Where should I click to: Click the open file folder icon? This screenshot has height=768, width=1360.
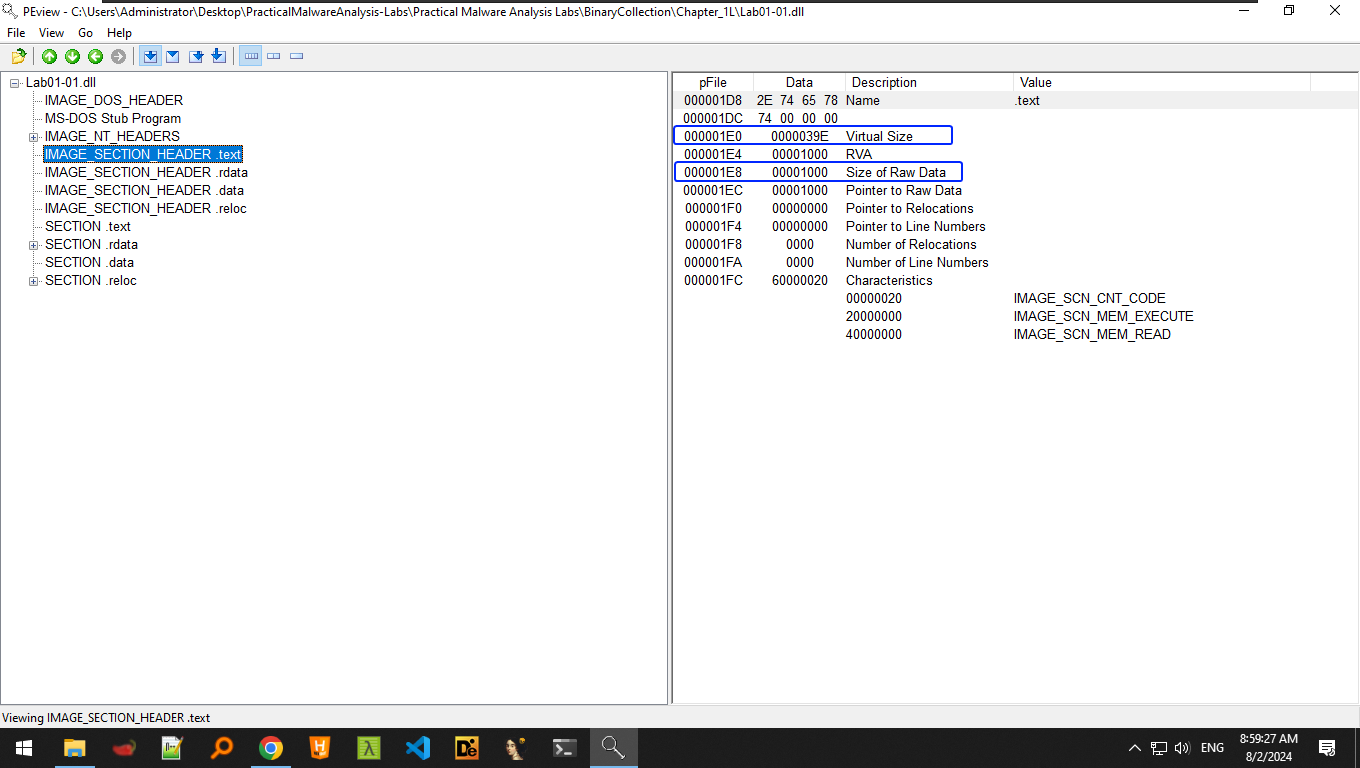click(x=18, y=56)
